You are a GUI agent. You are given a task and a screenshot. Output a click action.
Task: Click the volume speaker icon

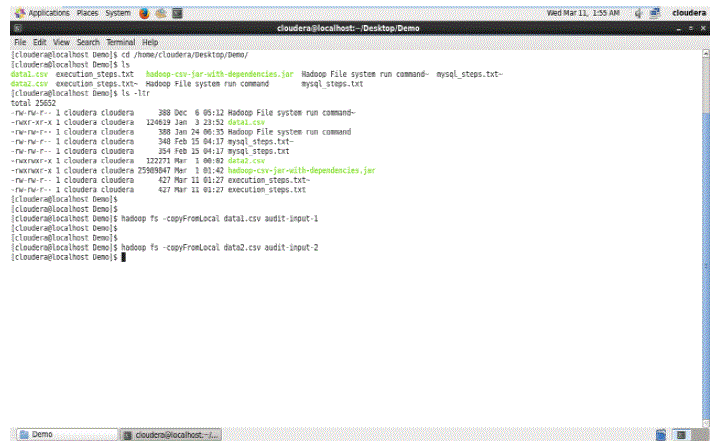point(638,12)
